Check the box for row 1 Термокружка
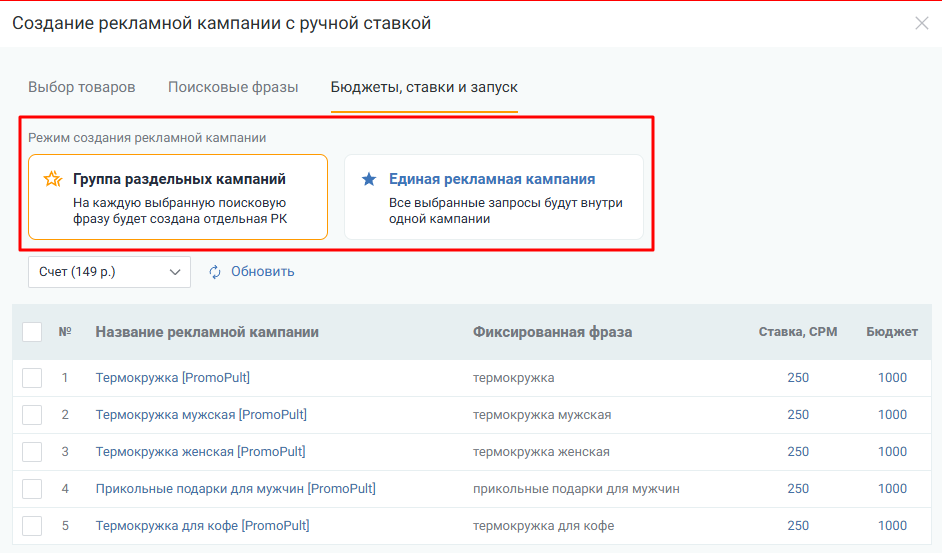This screenshot has width=942, height=553. [x=32, y=378]
